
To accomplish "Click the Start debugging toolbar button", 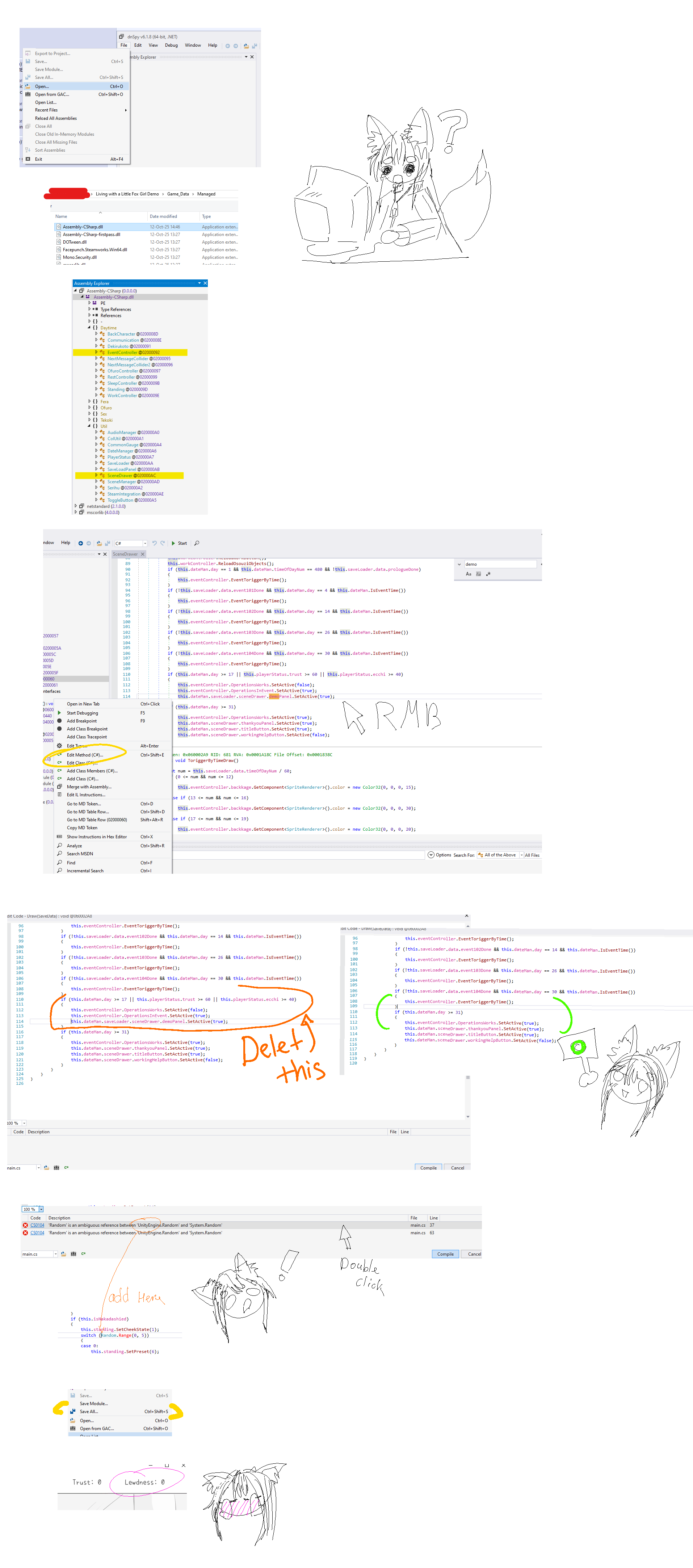I will (x=179, y=543).
